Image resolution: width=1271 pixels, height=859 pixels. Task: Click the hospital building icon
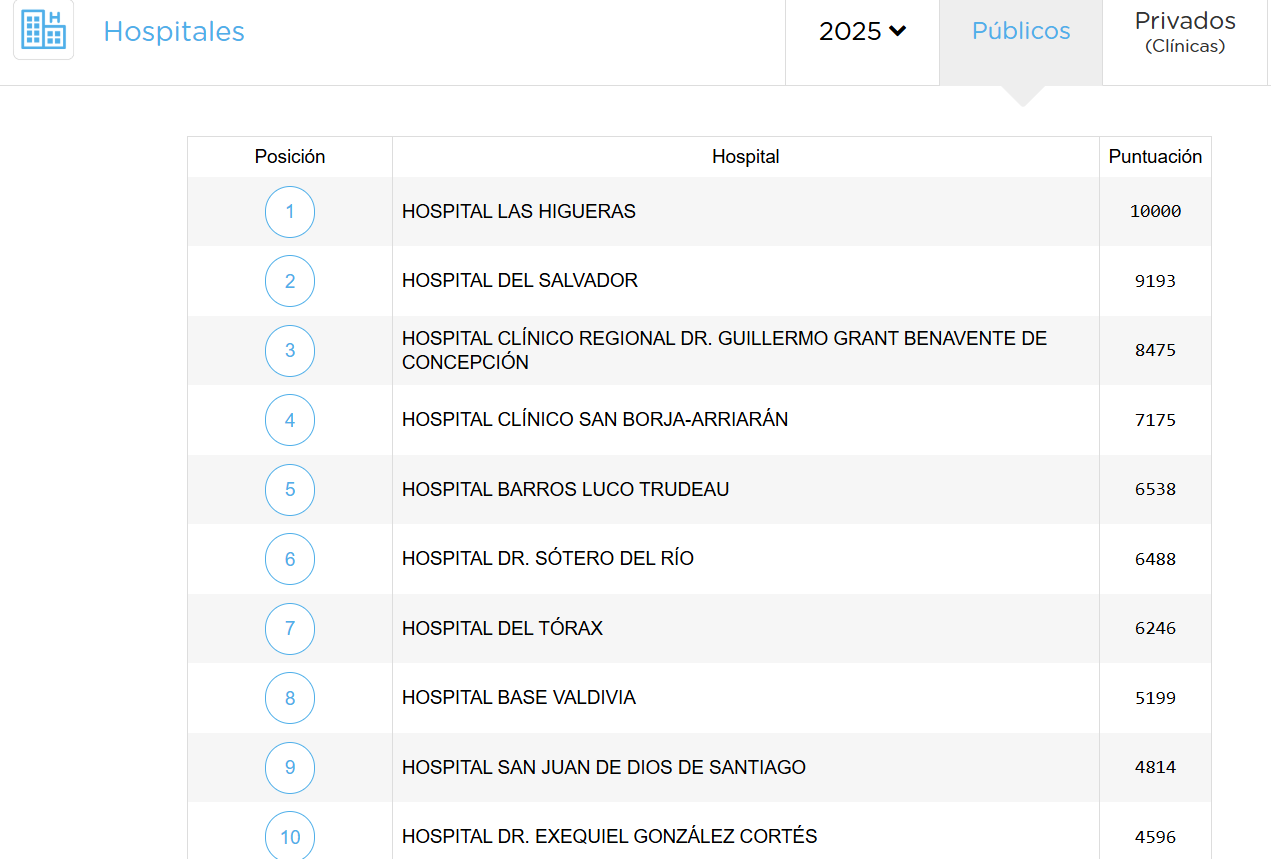43,31
